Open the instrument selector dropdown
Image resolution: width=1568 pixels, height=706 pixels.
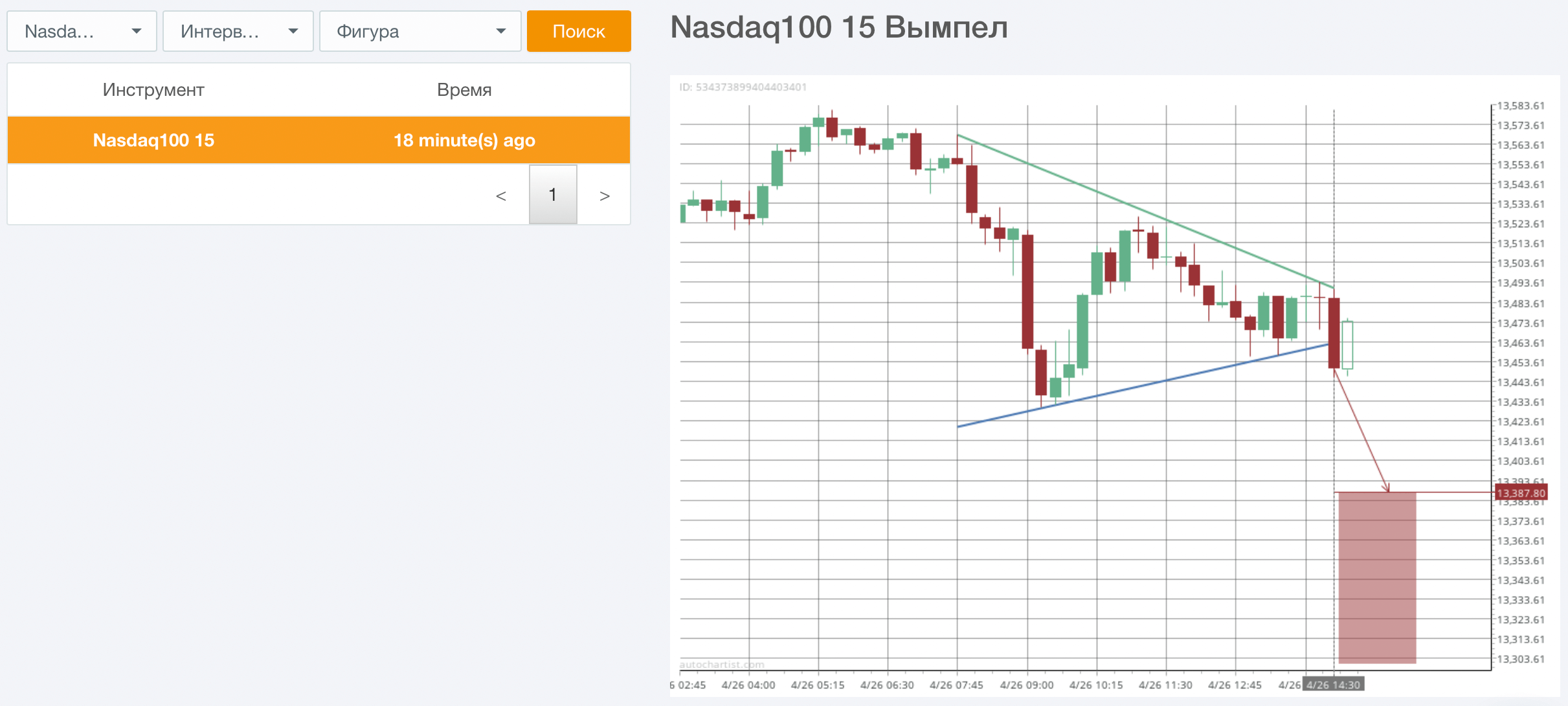[x=82, y=30]
